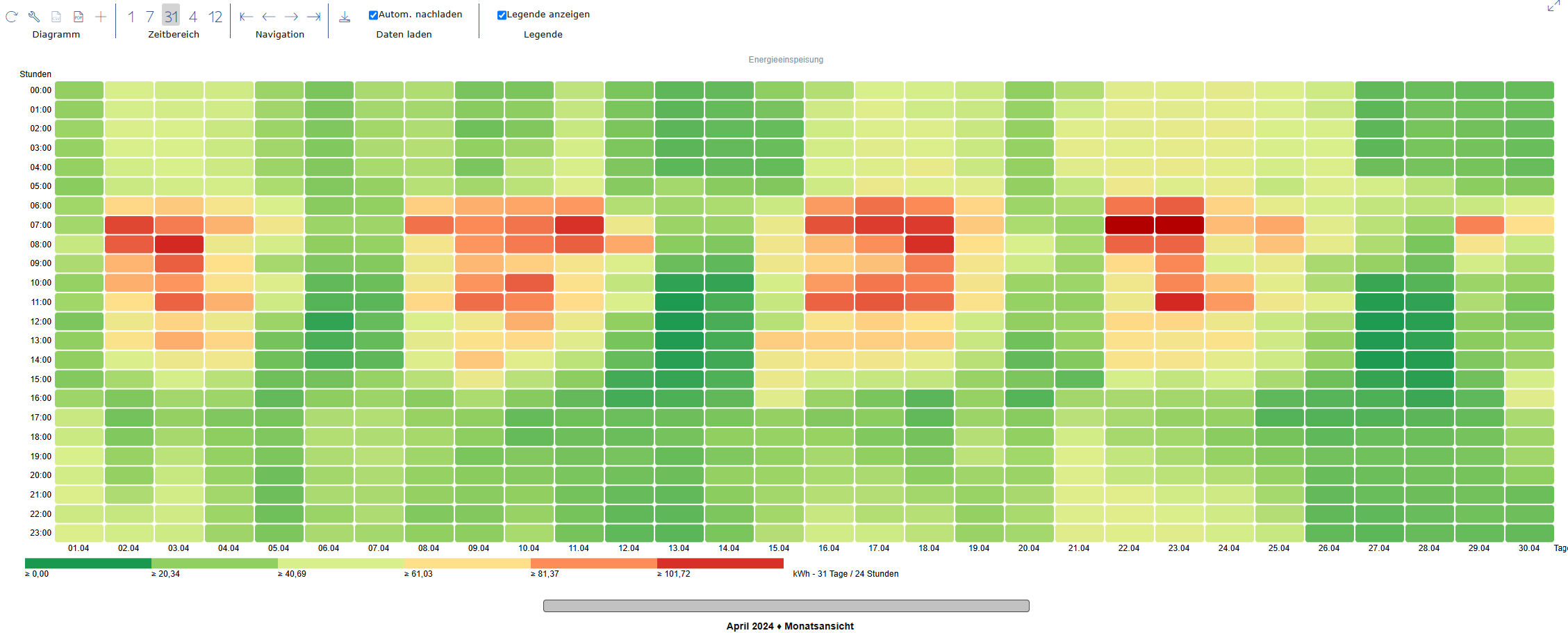Screen dimensions: 1568x633
Task: Expand chart to fullscreen via top-right icon
Action: point(1554,7)
